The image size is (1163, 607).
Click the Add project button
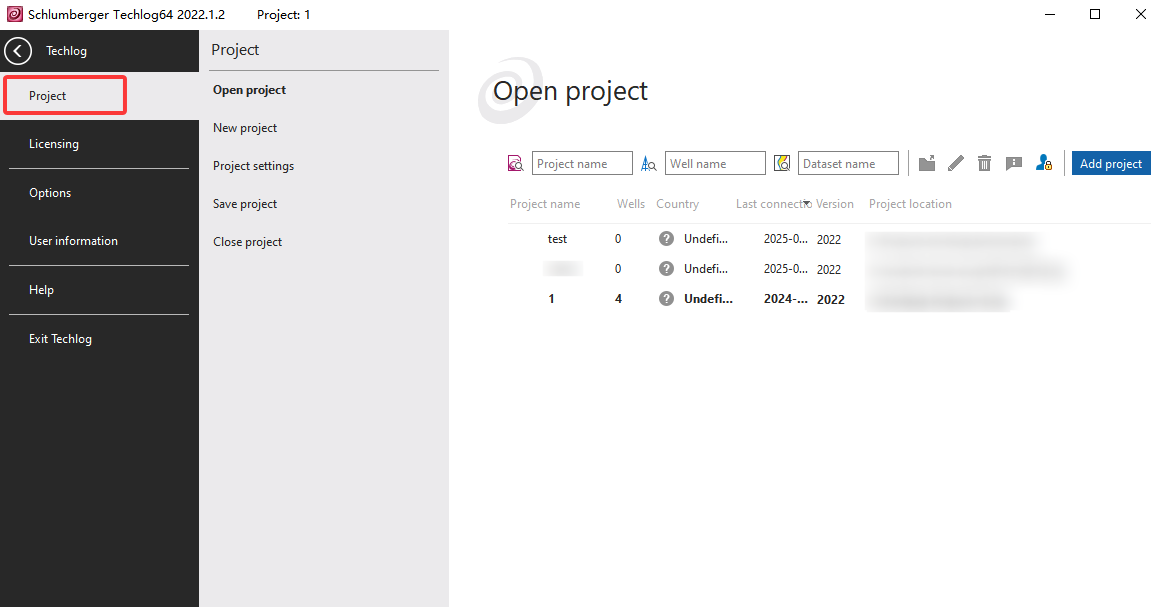pyautogui.click(x=1110, y=163)
